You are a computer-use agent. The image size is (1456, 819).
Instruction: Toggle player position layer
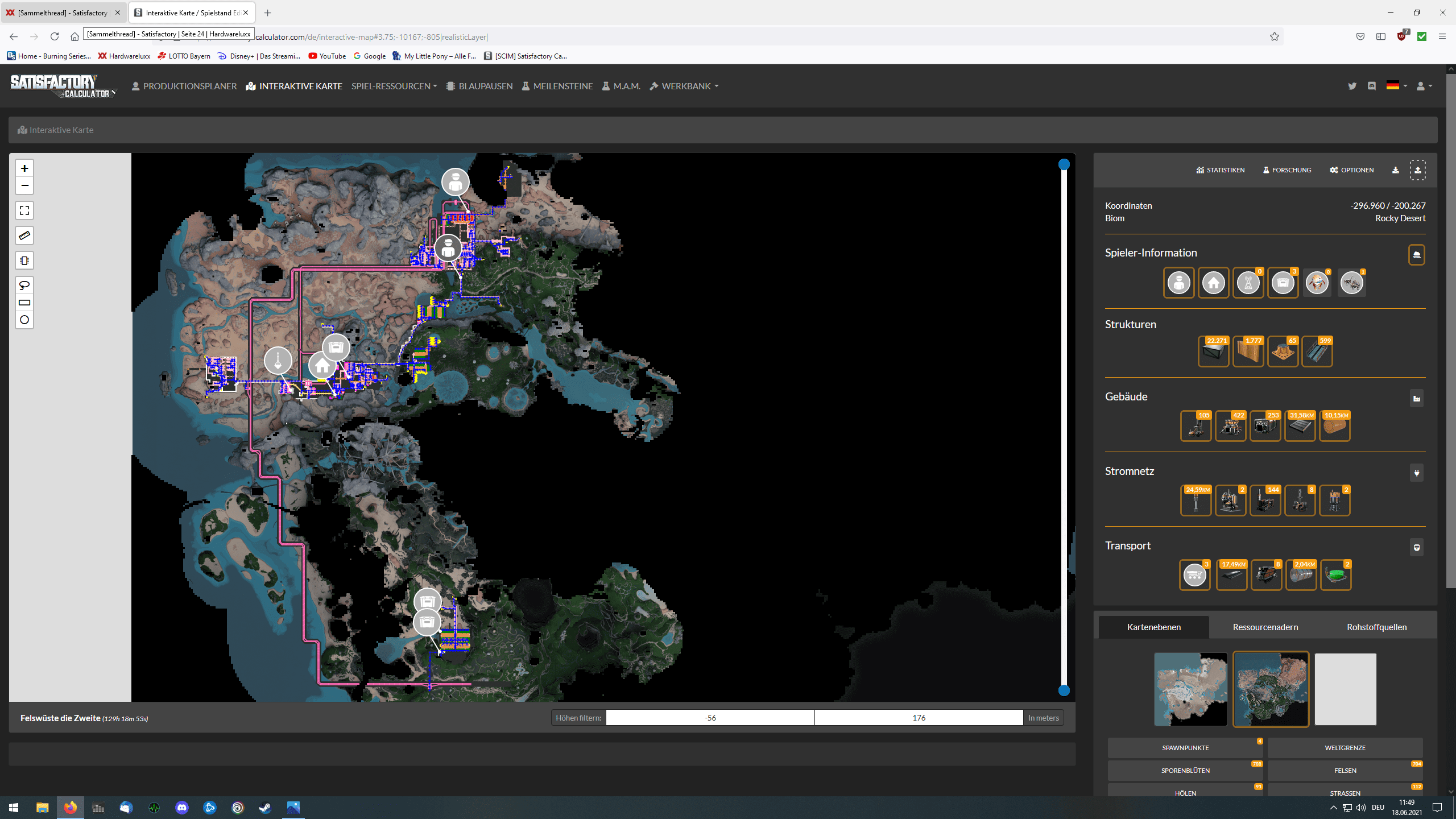click(1179, 283)
